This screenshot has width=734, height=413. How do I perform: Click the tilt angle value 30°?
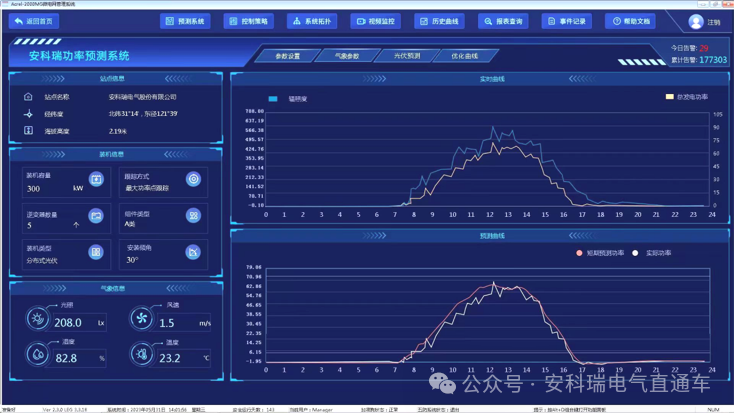tap(132, 259)
